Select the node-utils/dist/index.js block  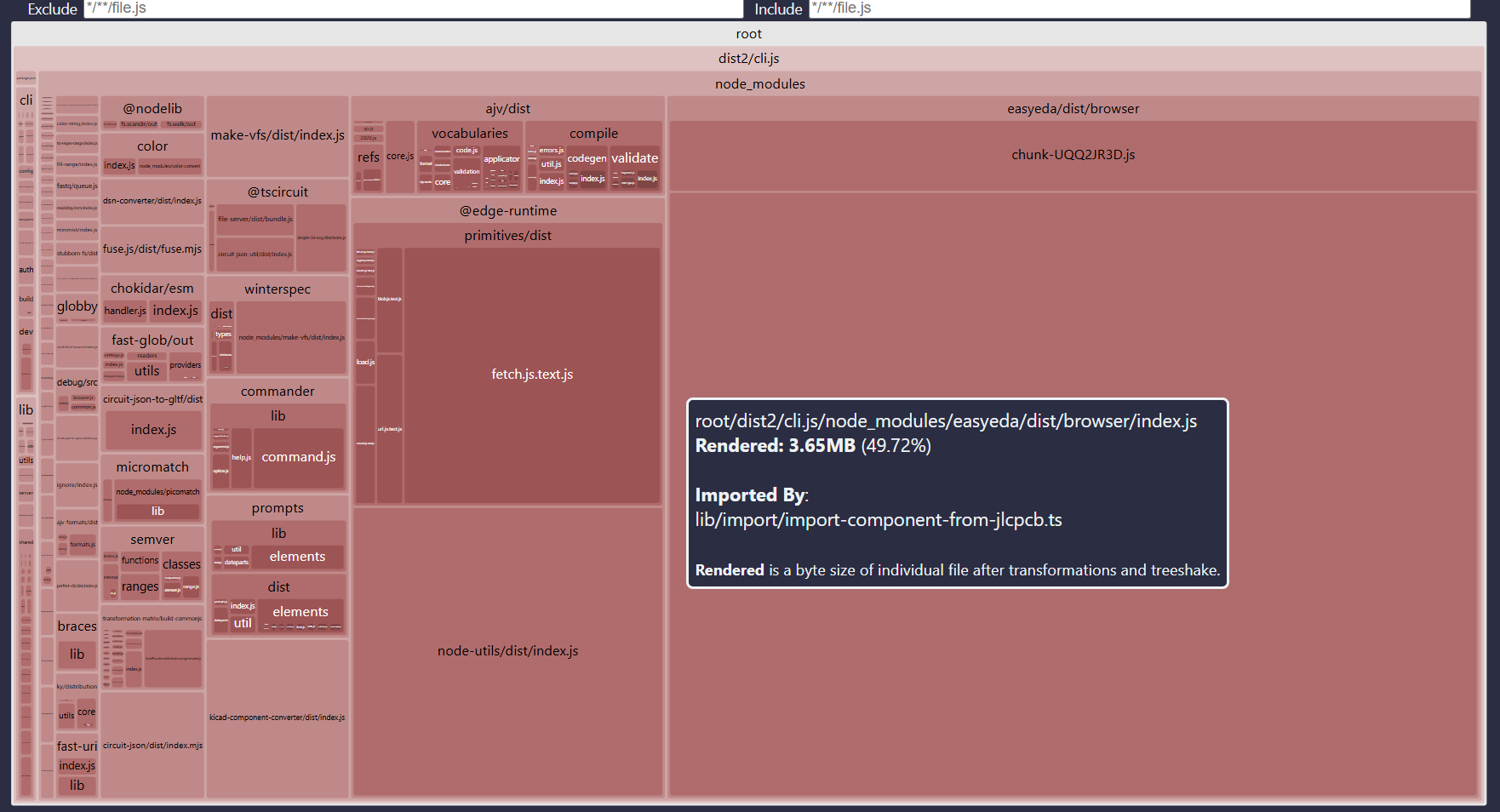coord(508,651)
